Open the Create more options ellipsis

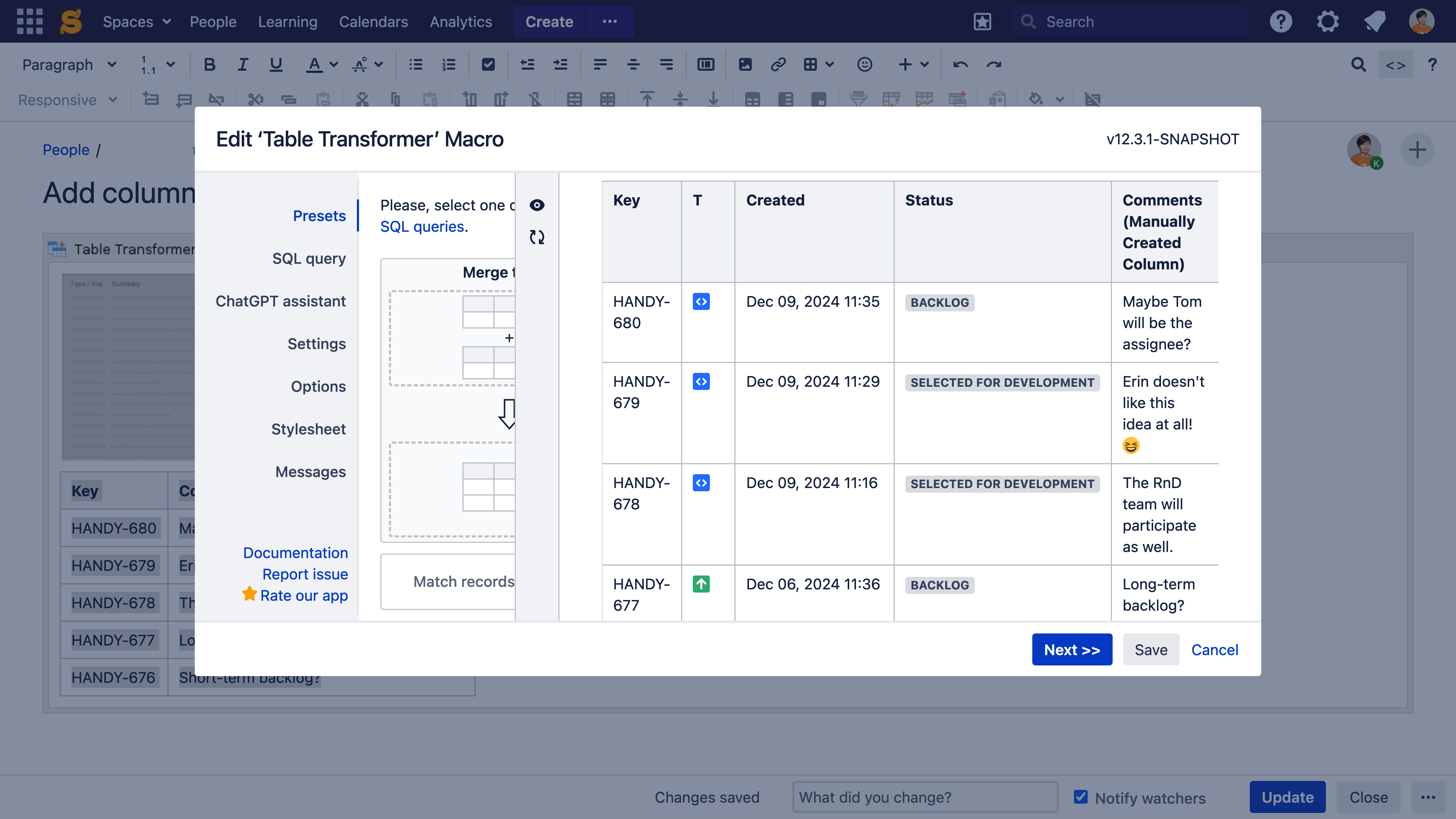(x=610, y=21)
